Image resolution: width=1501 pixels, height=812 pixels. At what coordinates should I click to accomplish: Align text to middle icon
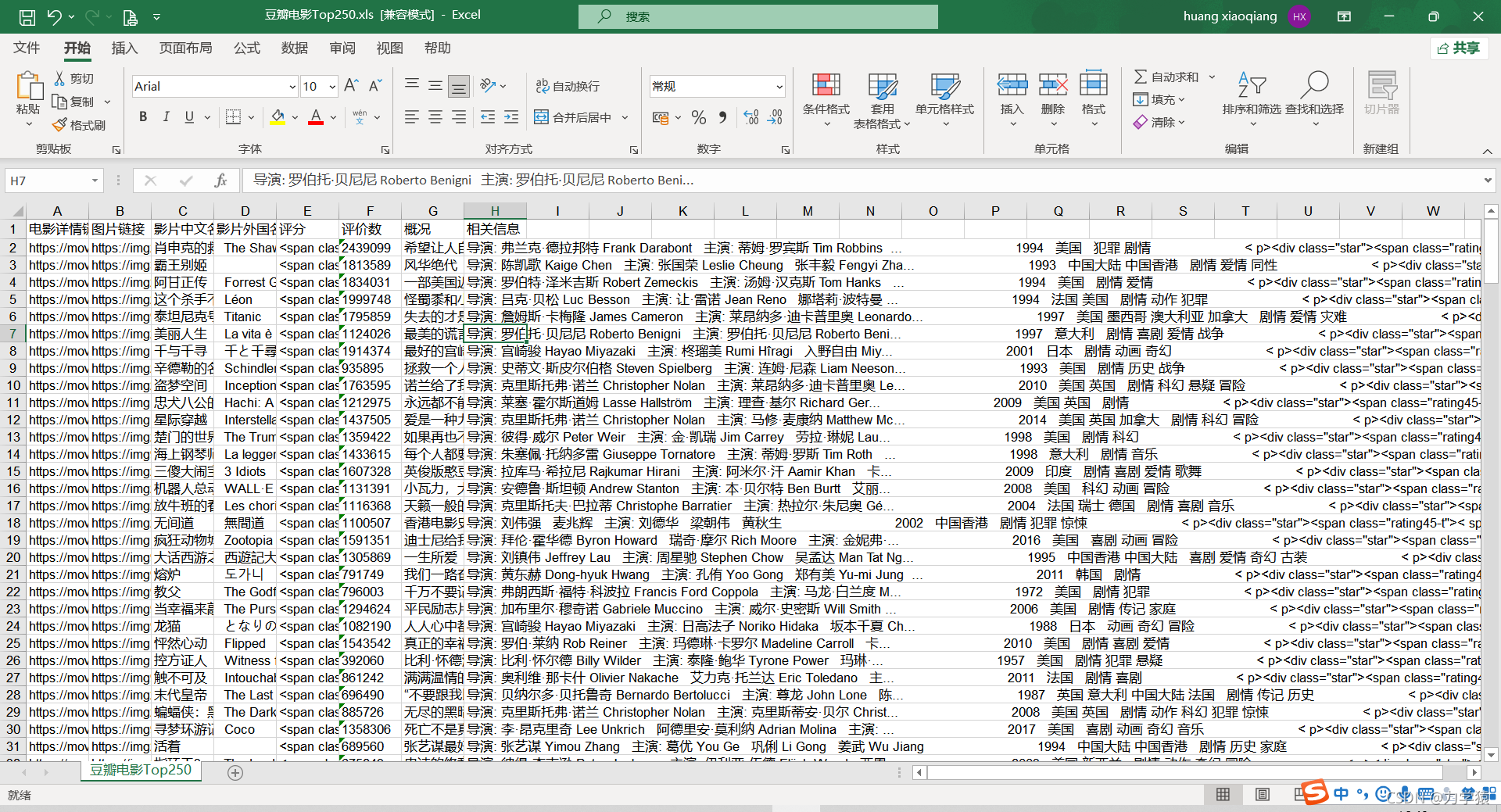coord(435,85)
